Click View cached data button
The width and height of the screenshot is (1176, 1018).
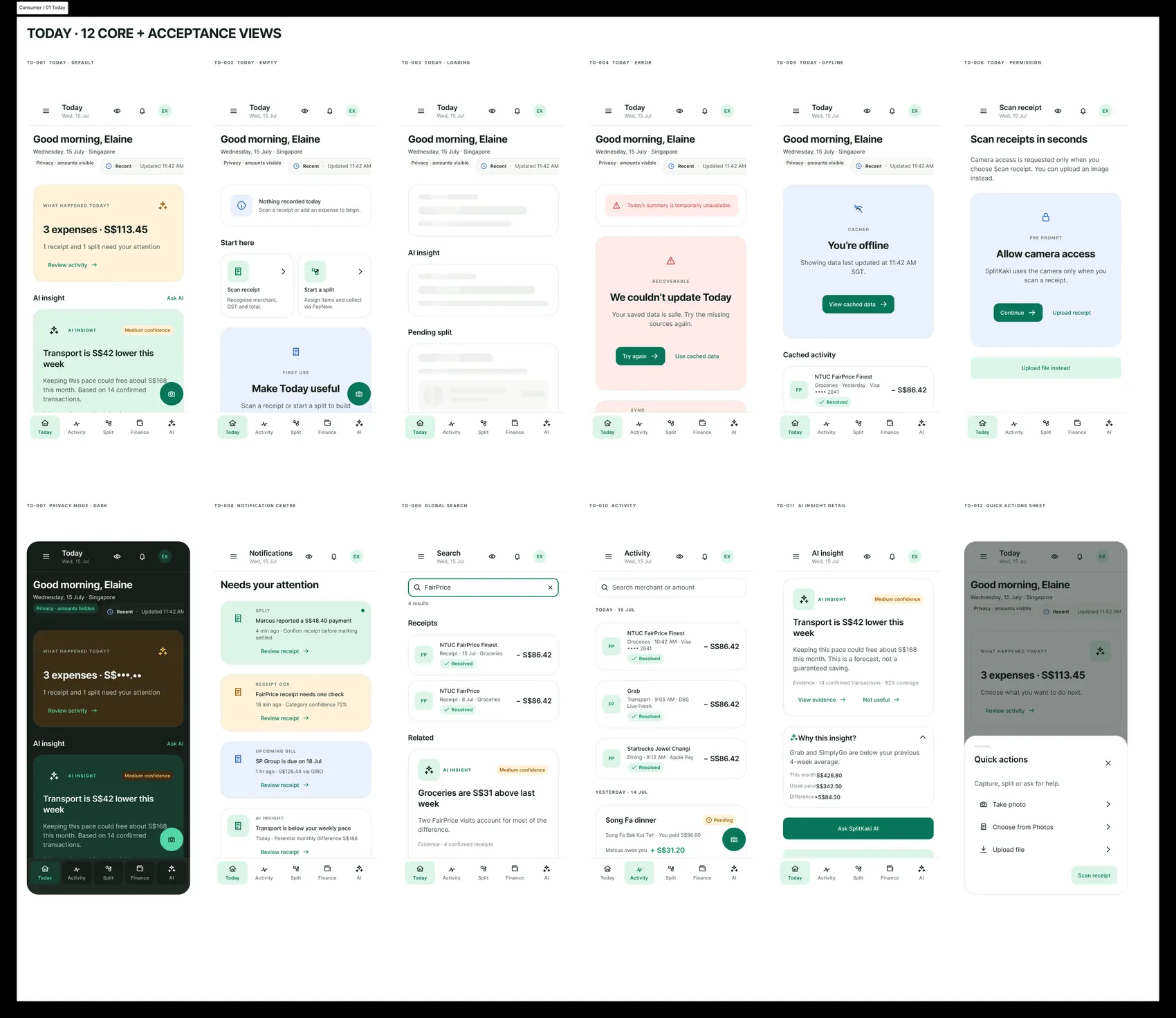858,305
